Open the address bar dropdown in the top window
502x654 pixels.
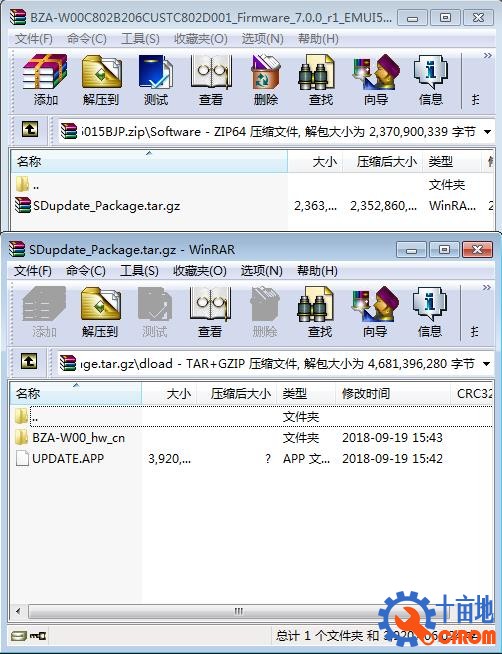[x=487, y=132]
